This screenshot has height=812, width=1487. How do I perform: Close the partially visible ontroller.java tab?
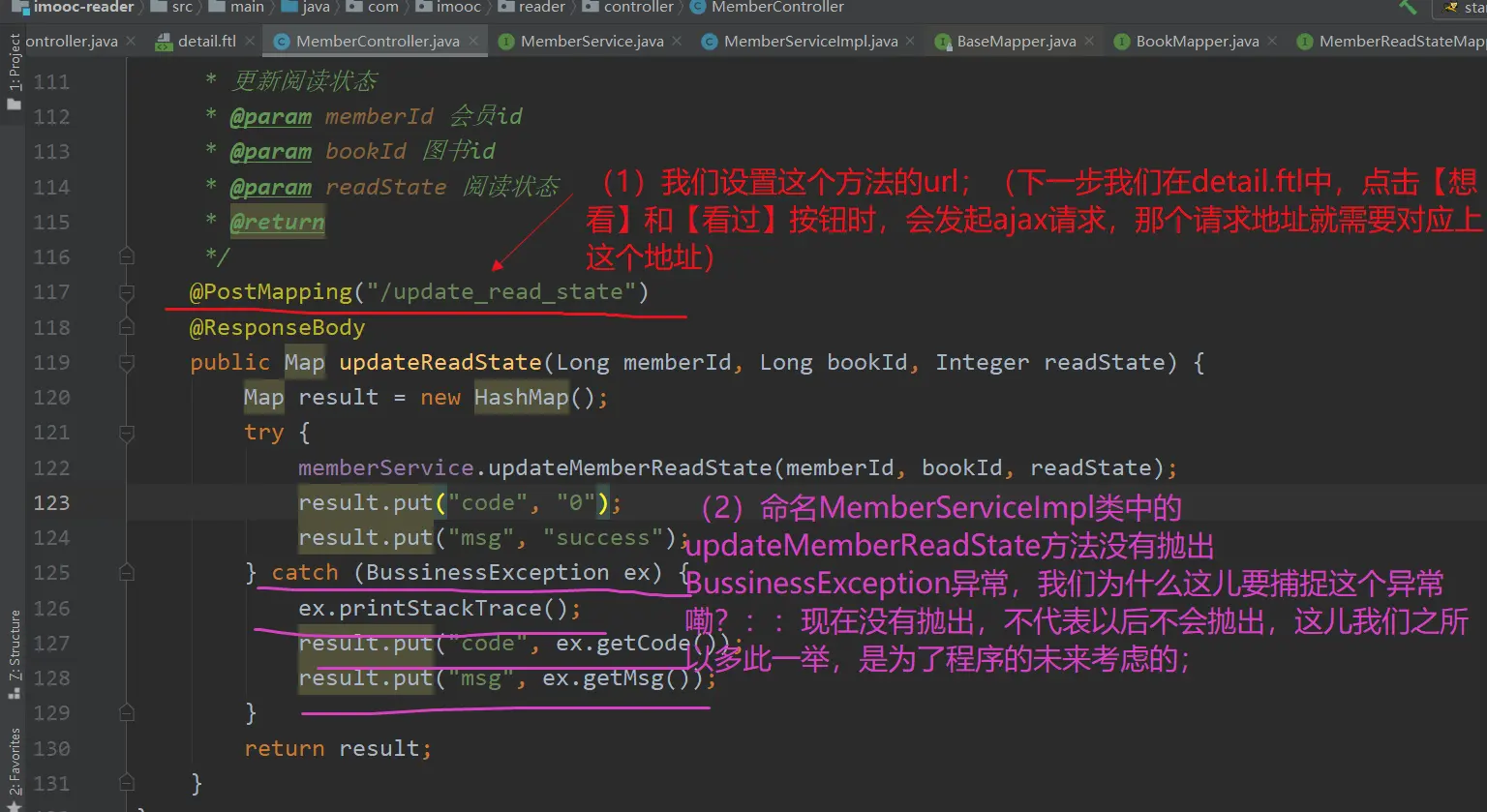[x=131, y=42]
